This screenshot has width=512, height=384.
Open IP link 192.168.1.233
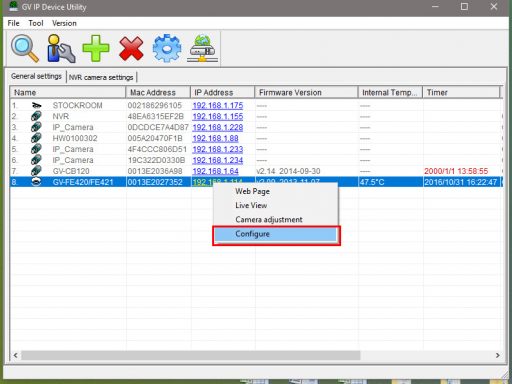click(218, 149)
